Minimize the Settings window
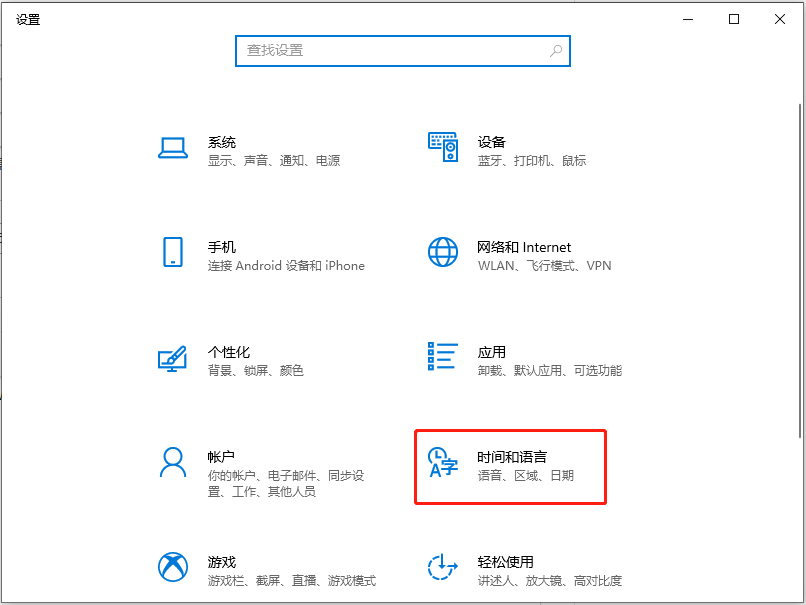This screenshot has width=806, height=605. (688, 19)
